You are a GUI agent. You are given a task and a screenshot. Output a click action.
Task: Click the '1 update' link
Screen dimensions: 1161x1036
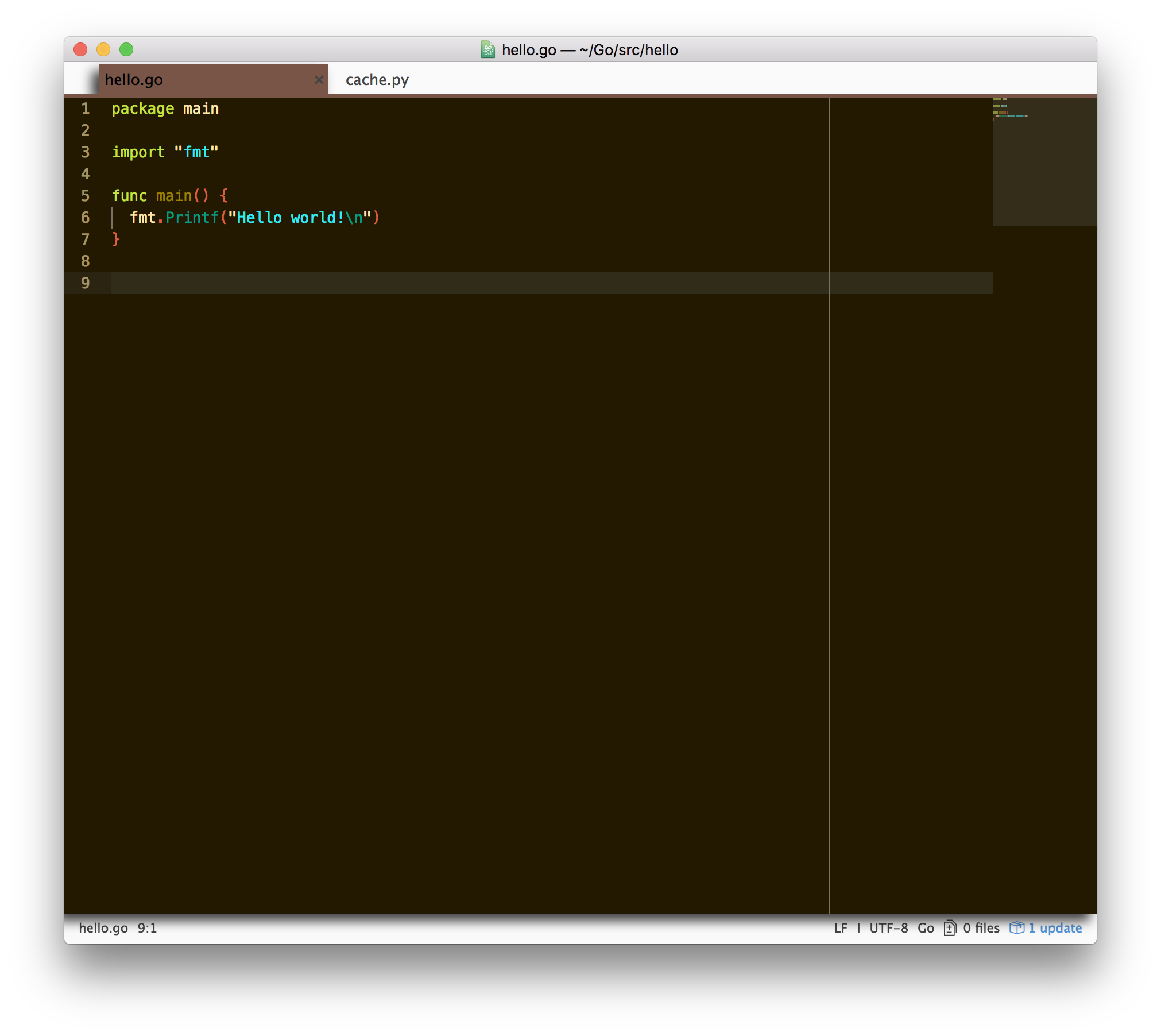click(1055, 928)
